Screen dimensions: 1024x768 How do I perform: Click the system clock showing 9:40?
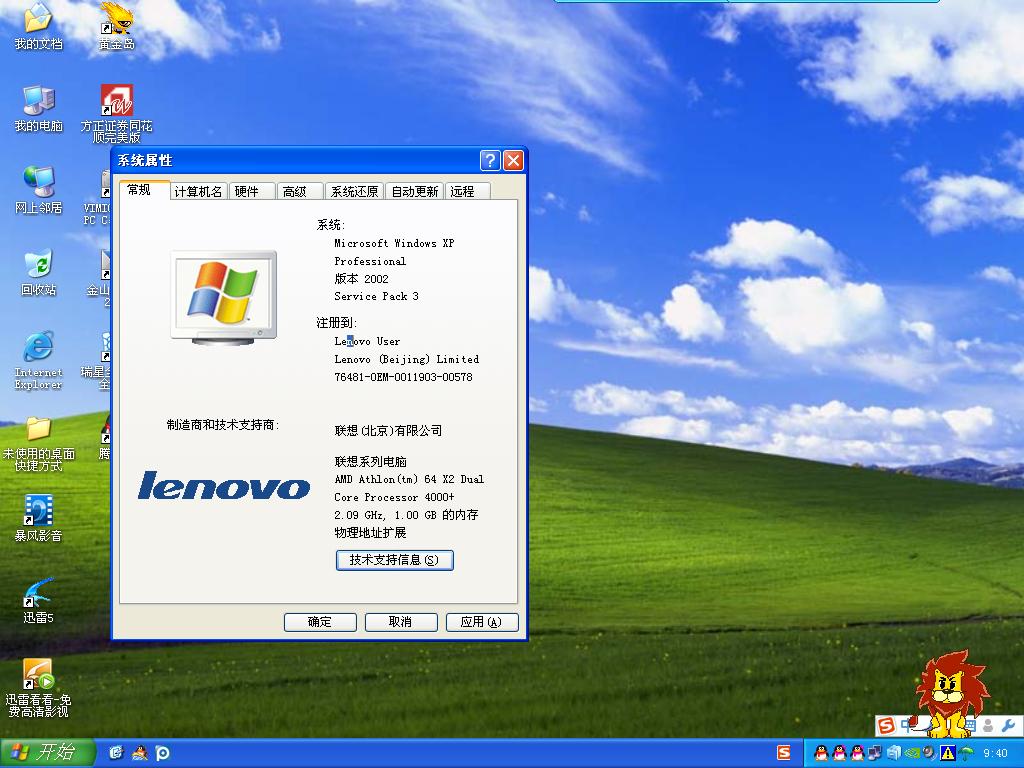995,753
